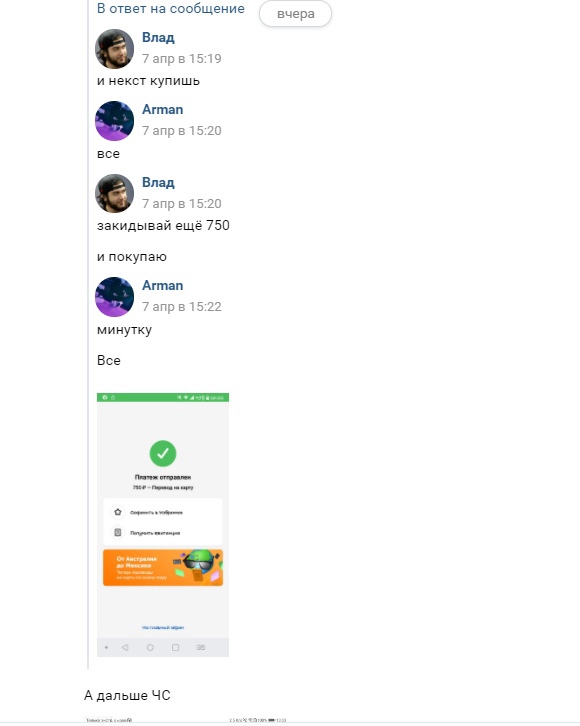
Task: Click the 'закидывай ещё 750' message text
Action: point(163,225)
